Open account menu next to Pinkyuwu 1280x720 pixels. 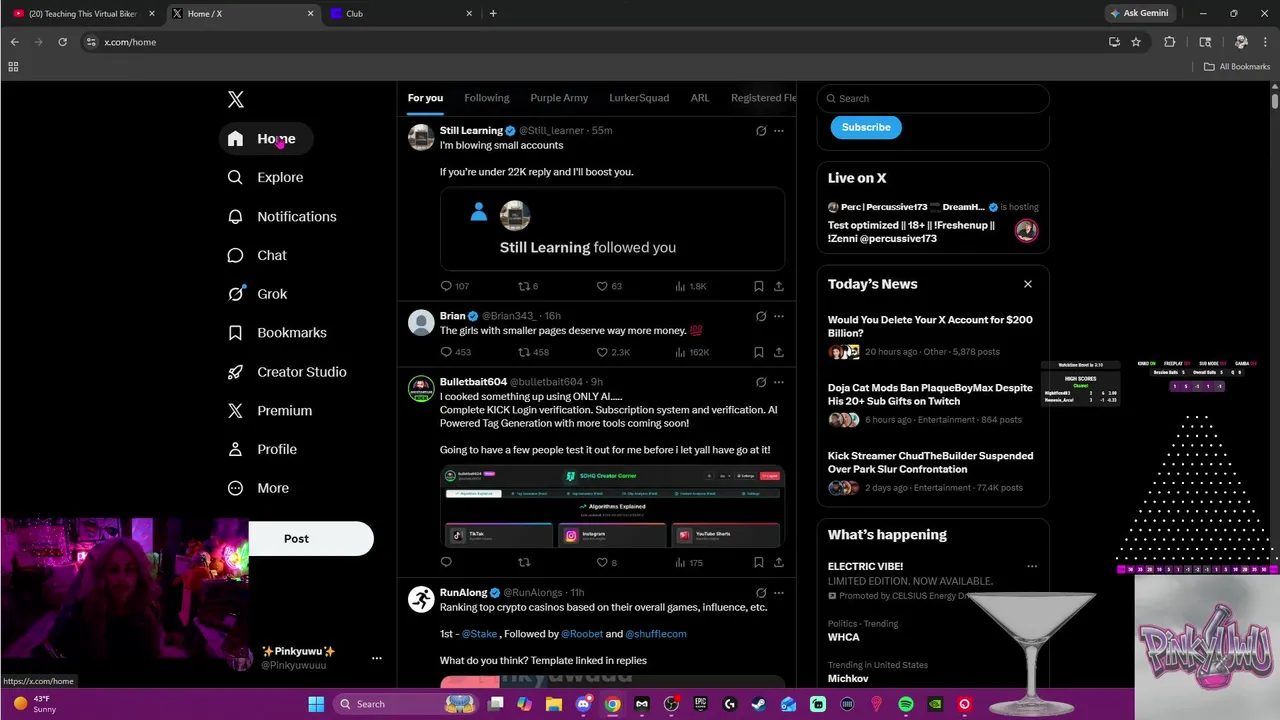coord(376,658)
